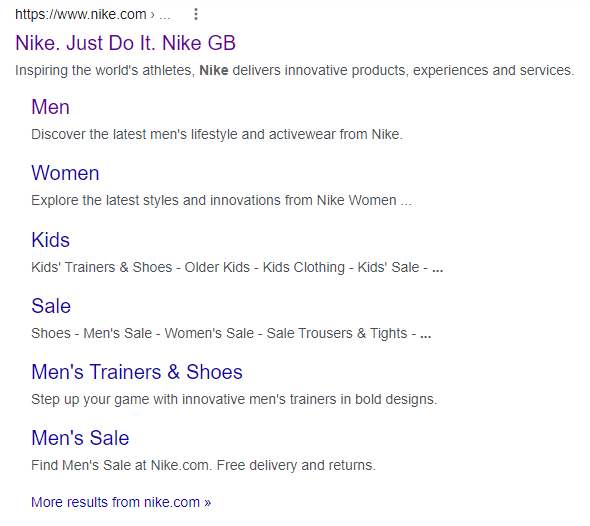
Task: Open the Men sitelink
Action: tap(50, 107)
